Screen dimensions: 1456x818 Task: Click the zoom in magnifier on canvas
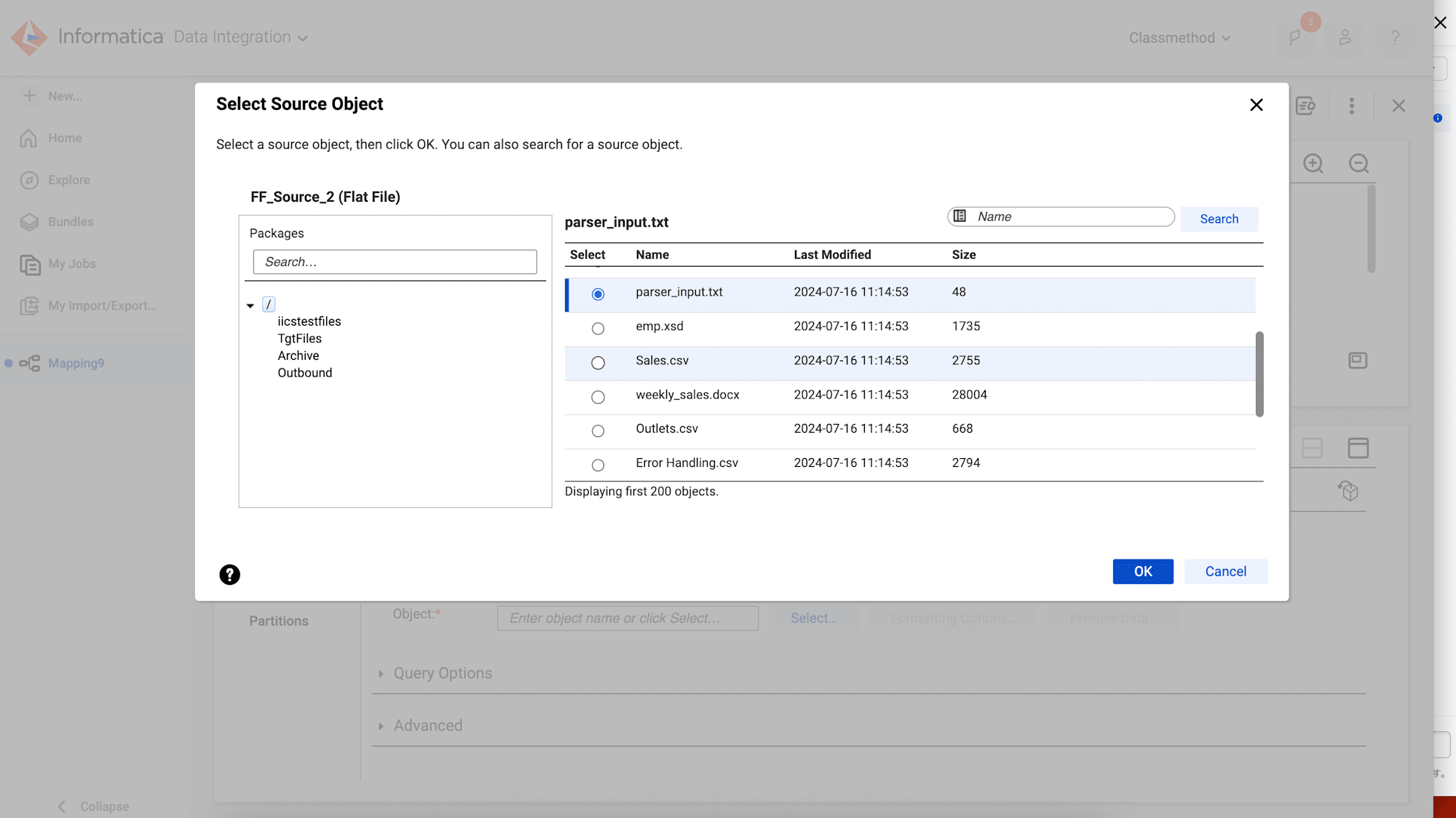tap(1313, 163)
